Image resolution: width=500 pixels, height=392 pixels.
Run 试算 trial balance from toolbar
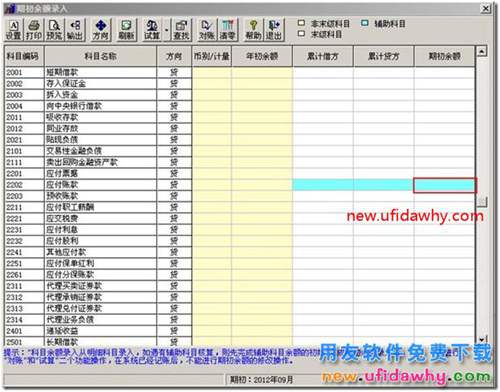(x=152, y=30)
